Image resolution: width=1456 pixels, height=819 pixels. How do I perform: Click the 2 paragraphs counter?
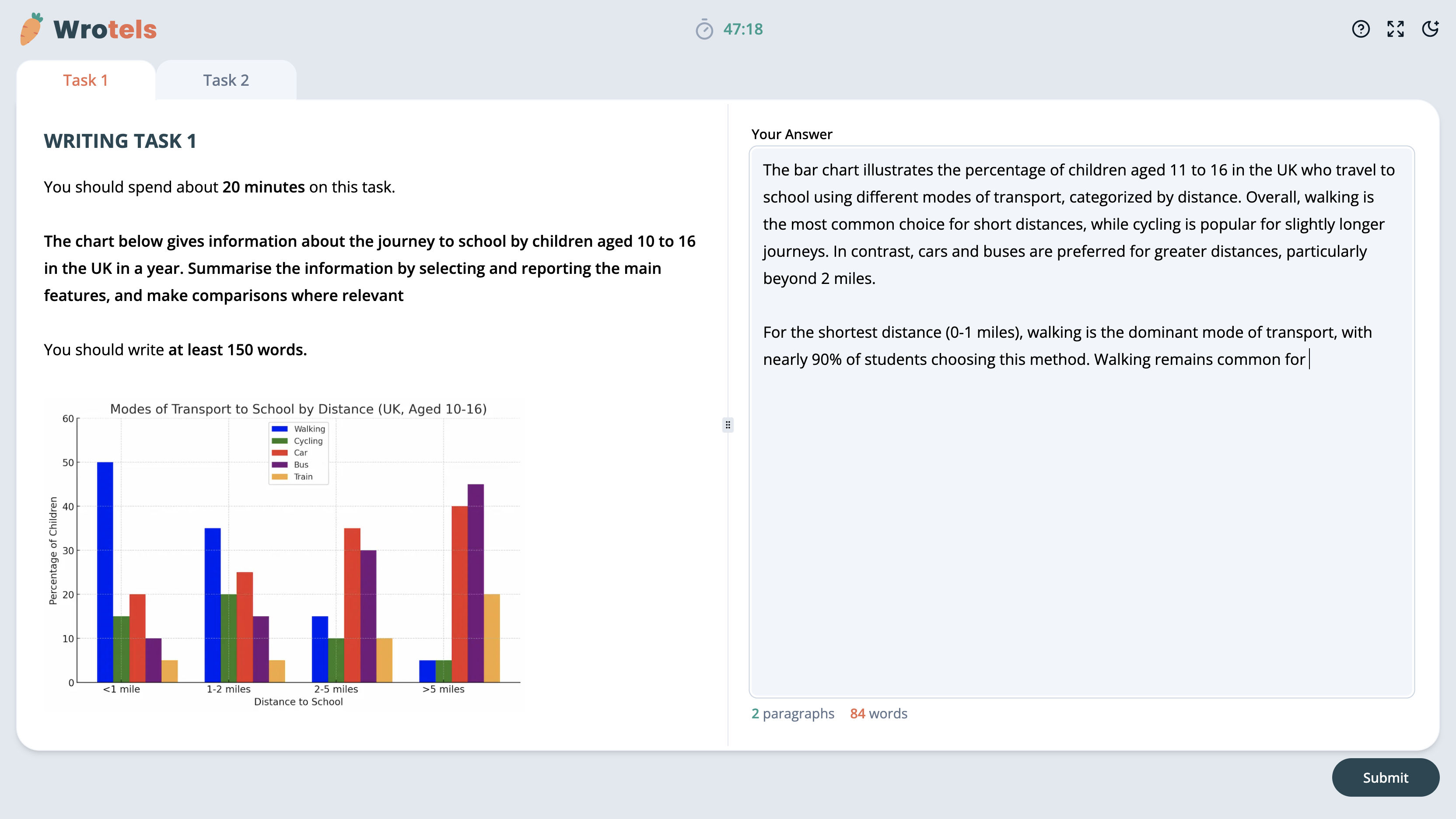click(792, 713)
